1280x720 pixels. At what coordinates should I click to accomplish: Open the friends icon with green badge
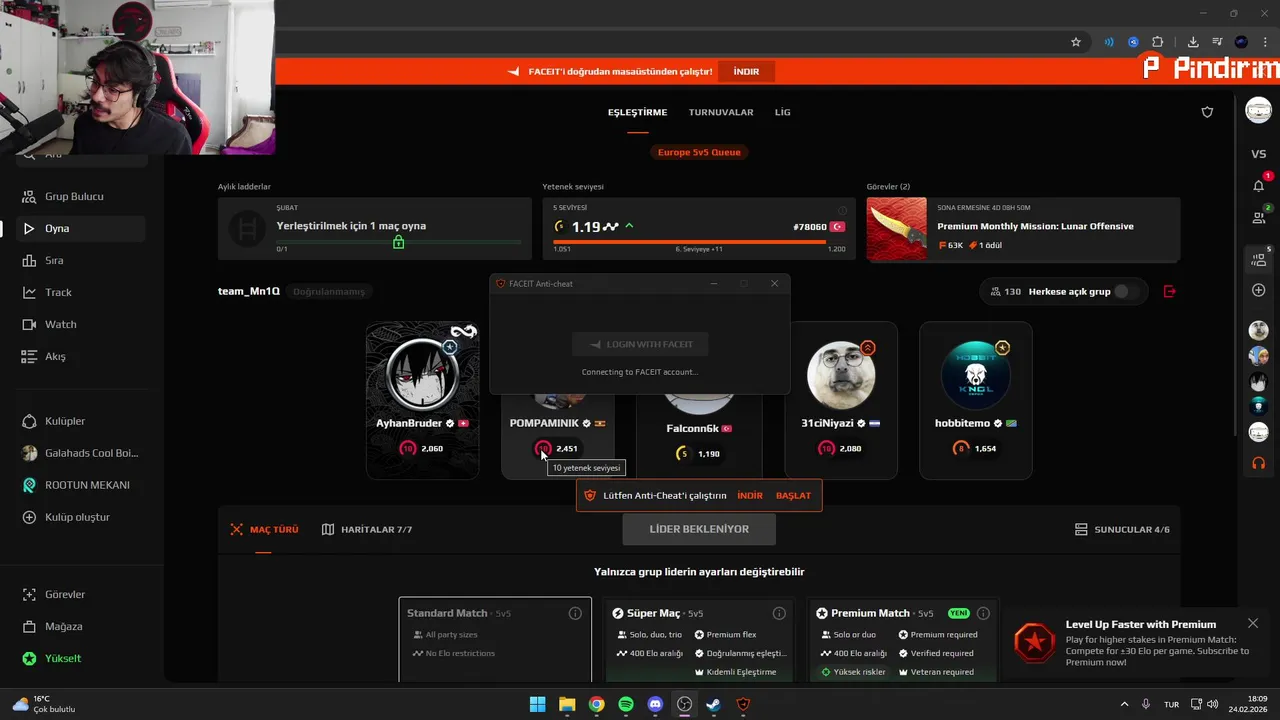click(1258, 217)
